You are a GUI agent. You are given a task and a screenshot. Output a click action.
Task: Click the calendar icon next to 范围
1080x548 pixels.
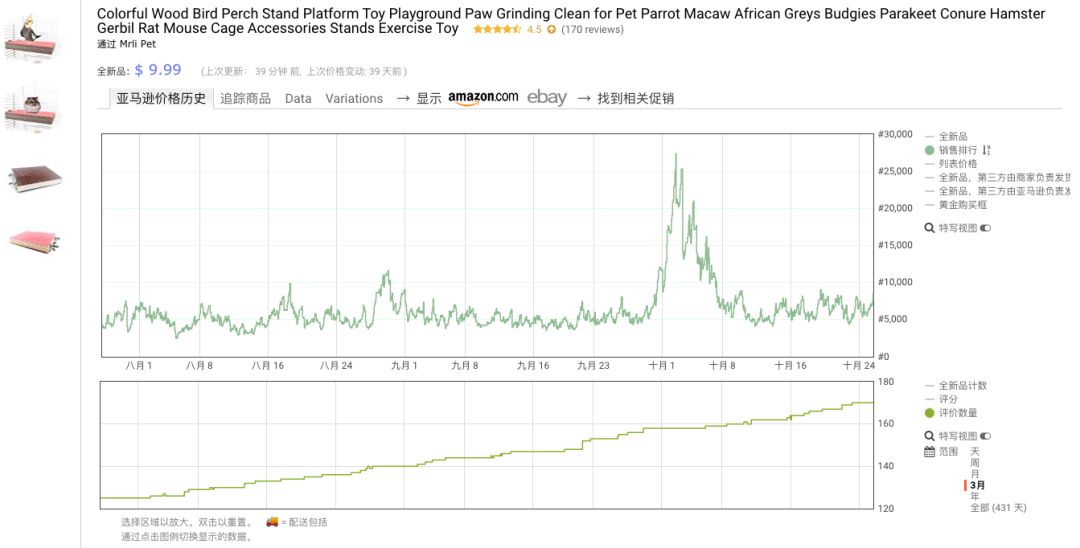click(930, 452)
